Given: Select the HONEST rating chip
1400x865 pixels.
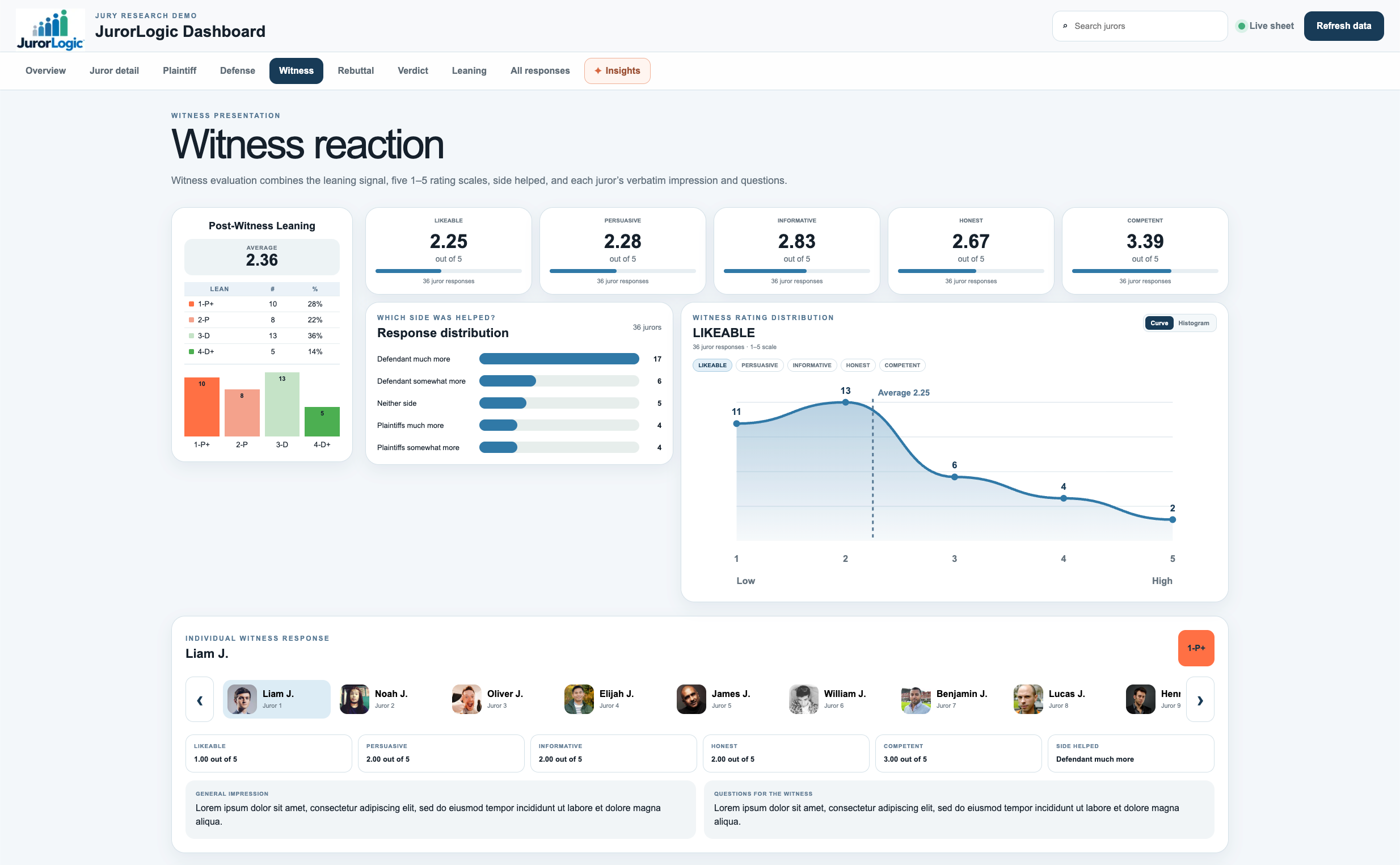Looking at the screenshot, I should (858, 366).
